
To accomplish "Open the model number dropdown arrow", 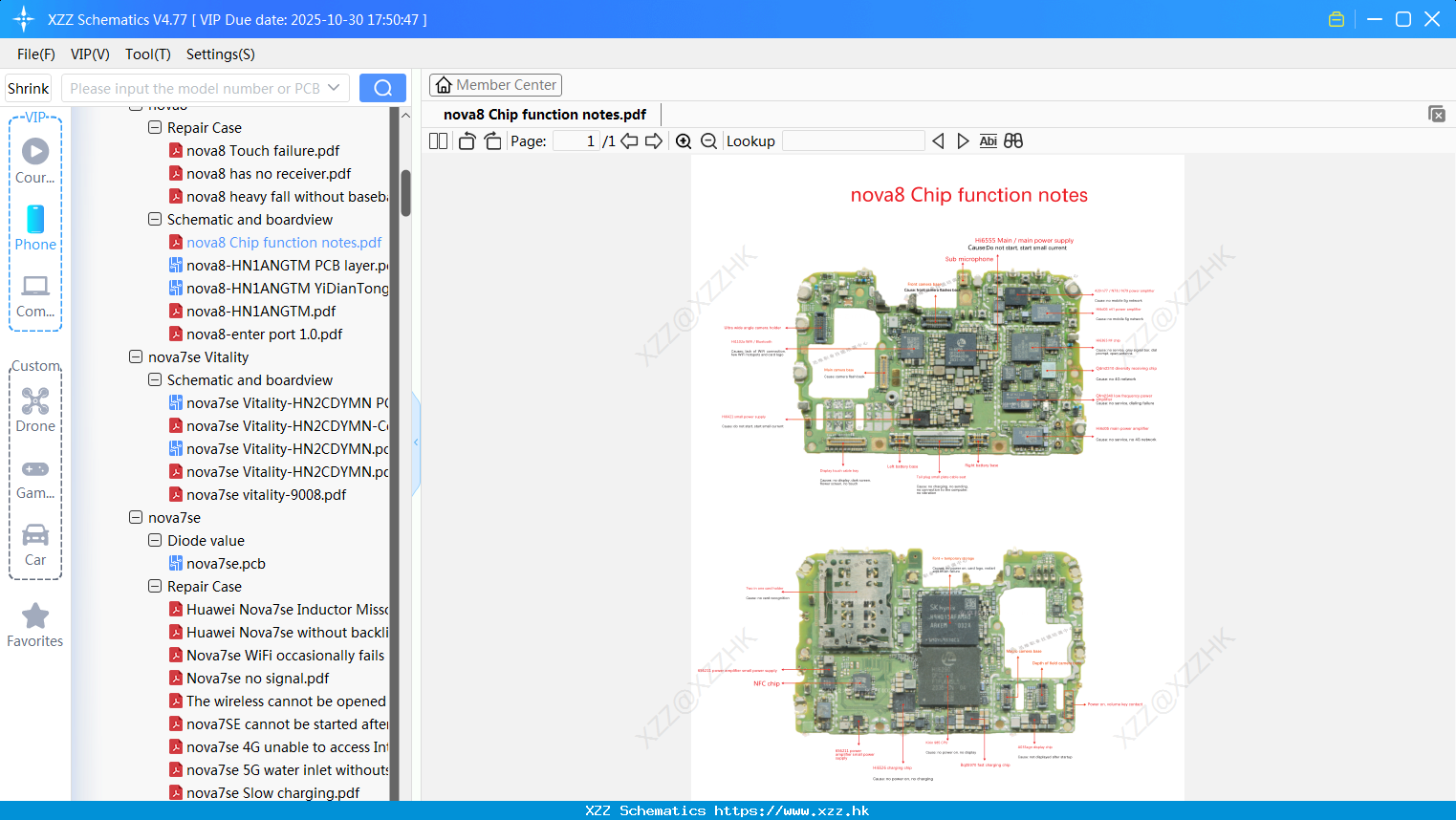I will point(334,88).
